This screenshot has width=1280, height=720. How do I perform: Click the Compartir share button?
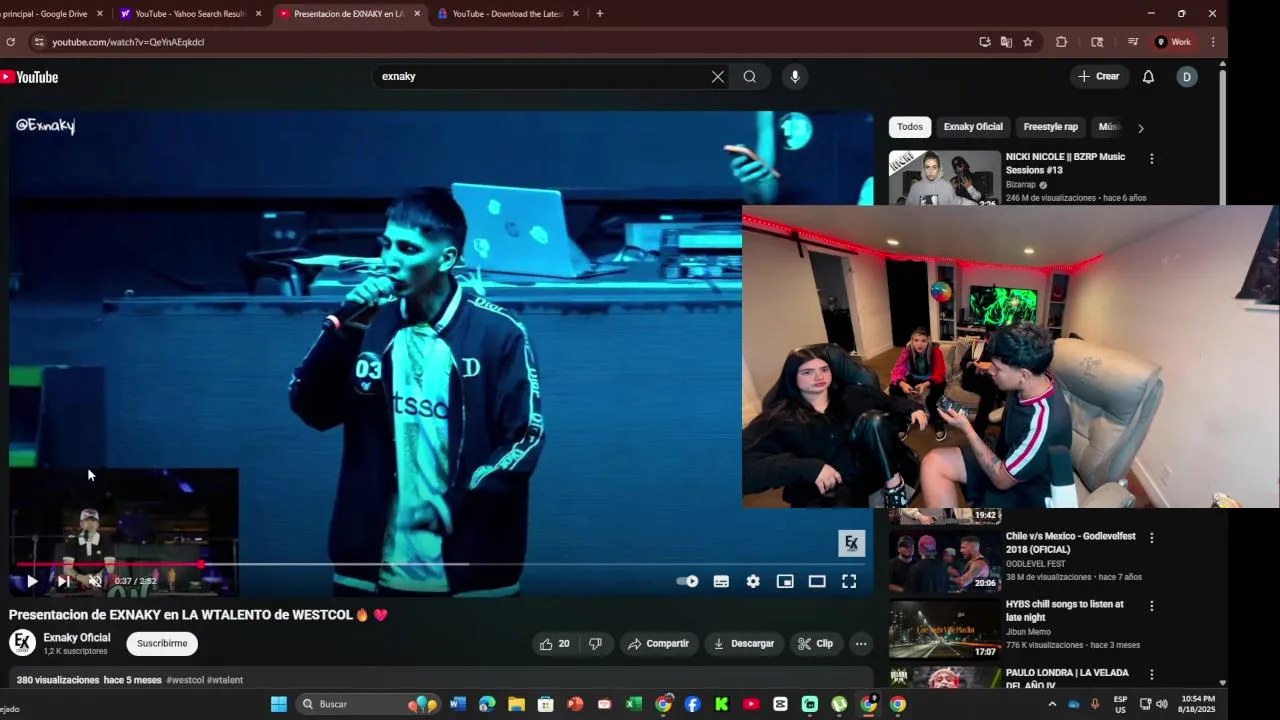pos(658,644)
